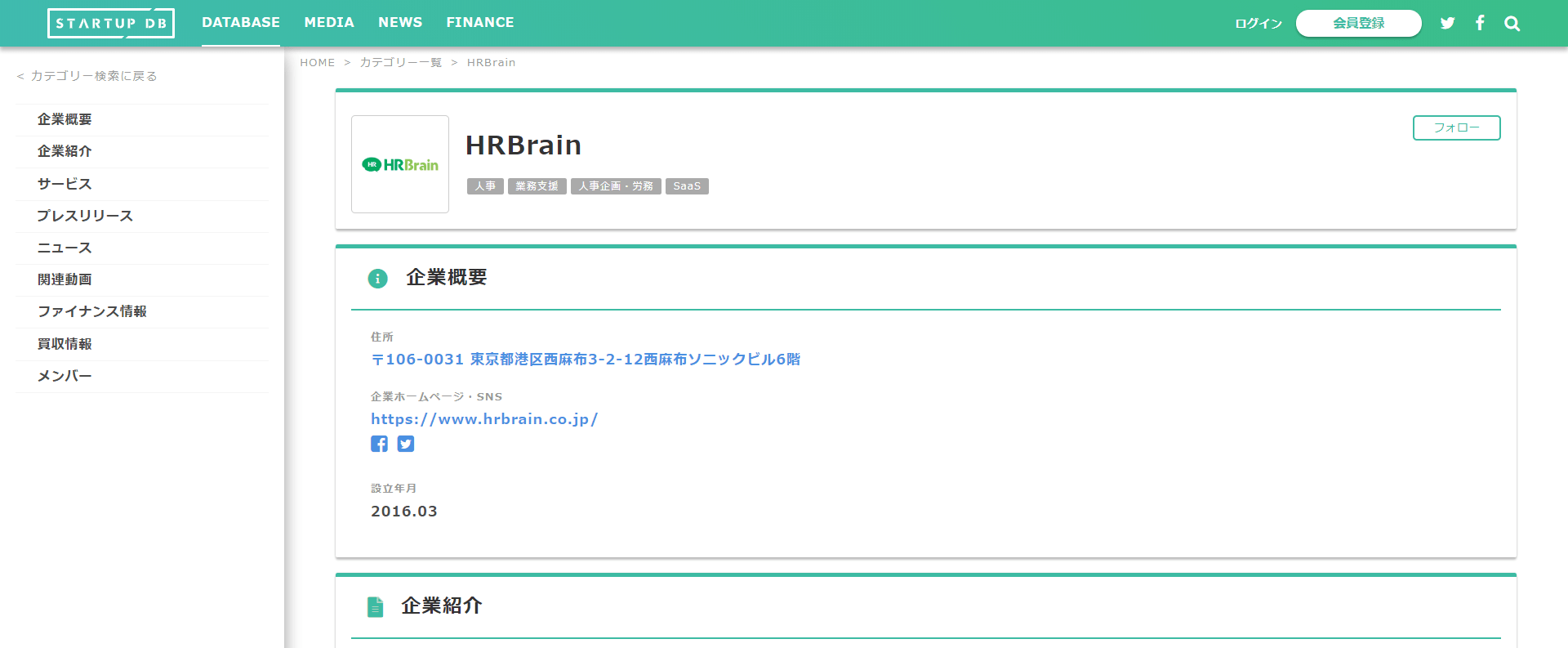Select メンバー in the sidebar
Screen dimensions: 1568x648
click(142, 376)
